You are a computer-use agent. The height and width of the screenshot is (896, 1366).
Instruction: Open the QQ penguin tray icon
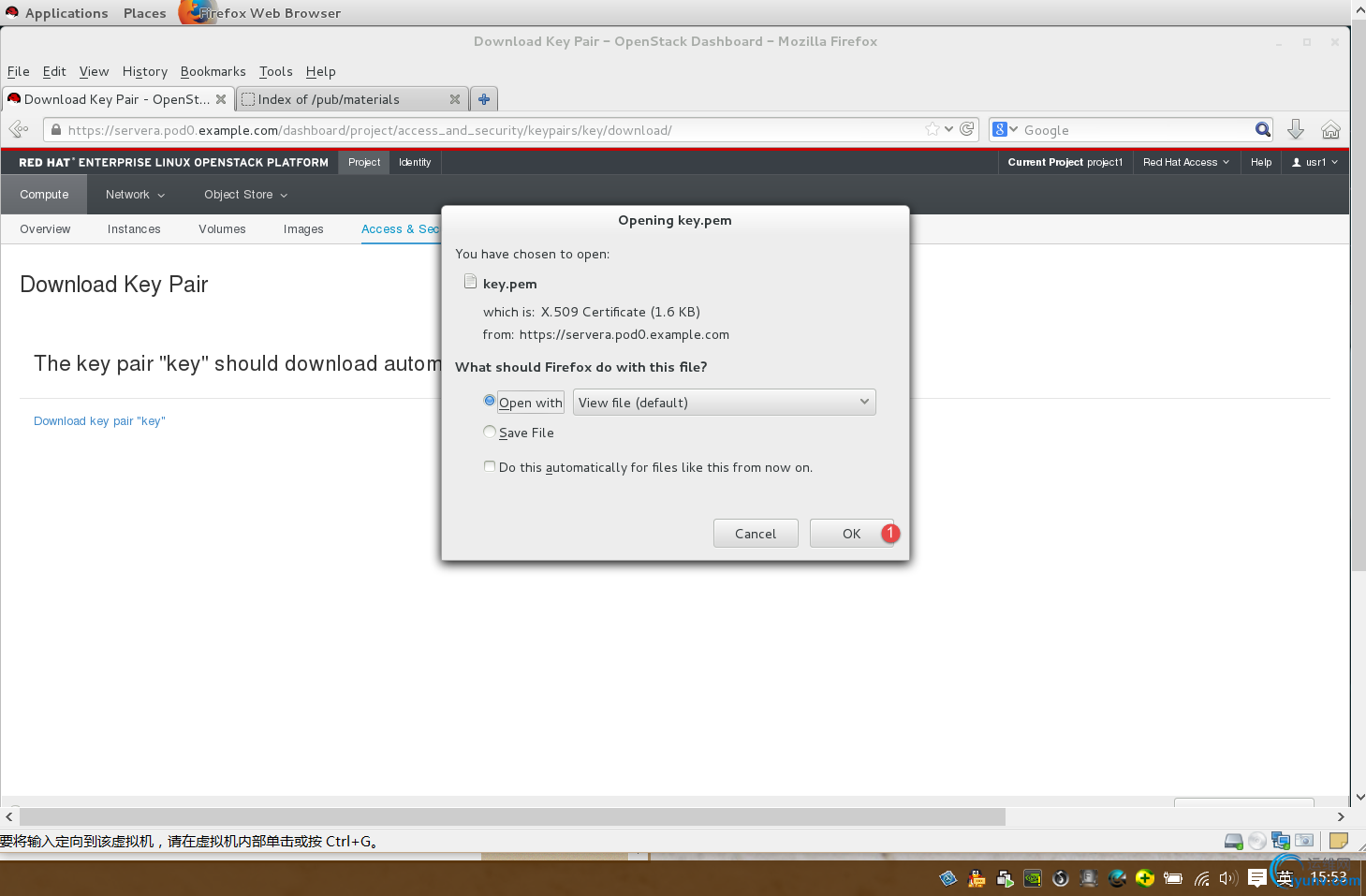point(977,878)
